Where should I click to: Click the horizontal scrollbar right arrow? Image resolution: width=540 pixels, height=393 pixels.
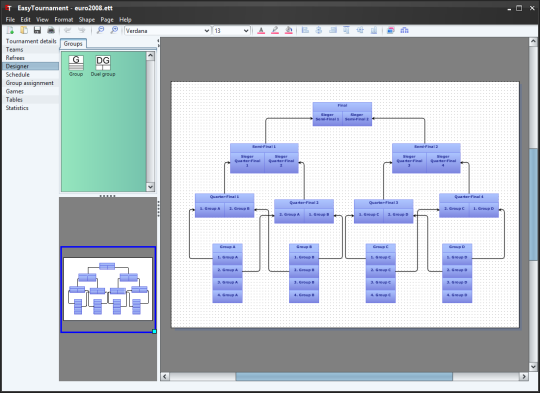[524, 376]
